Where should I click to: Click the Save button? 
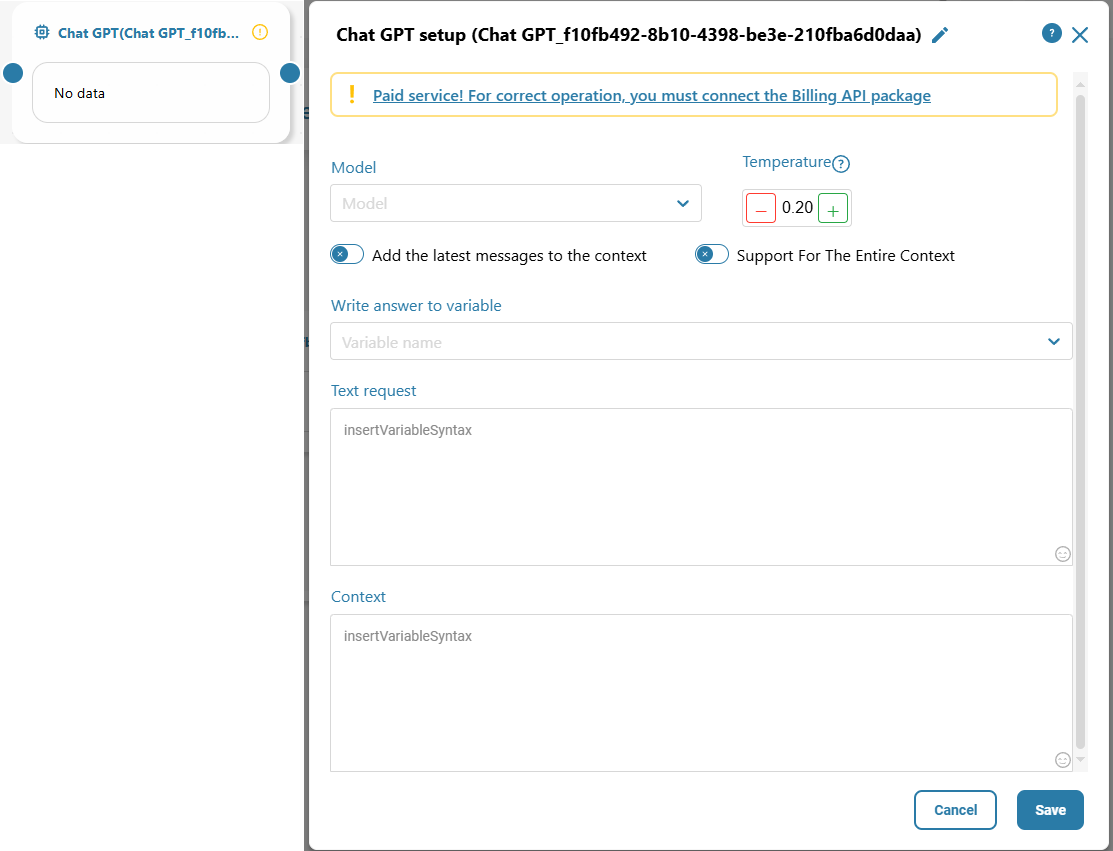pos(1051,810)
